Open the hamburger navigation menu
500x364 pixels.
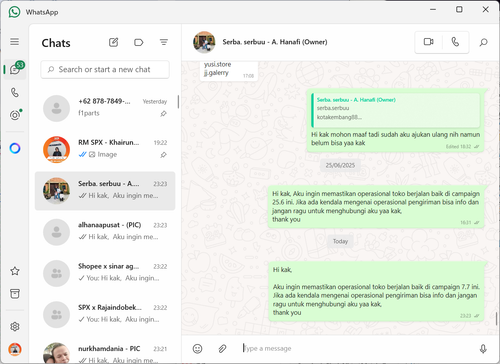tap(14, 42)
